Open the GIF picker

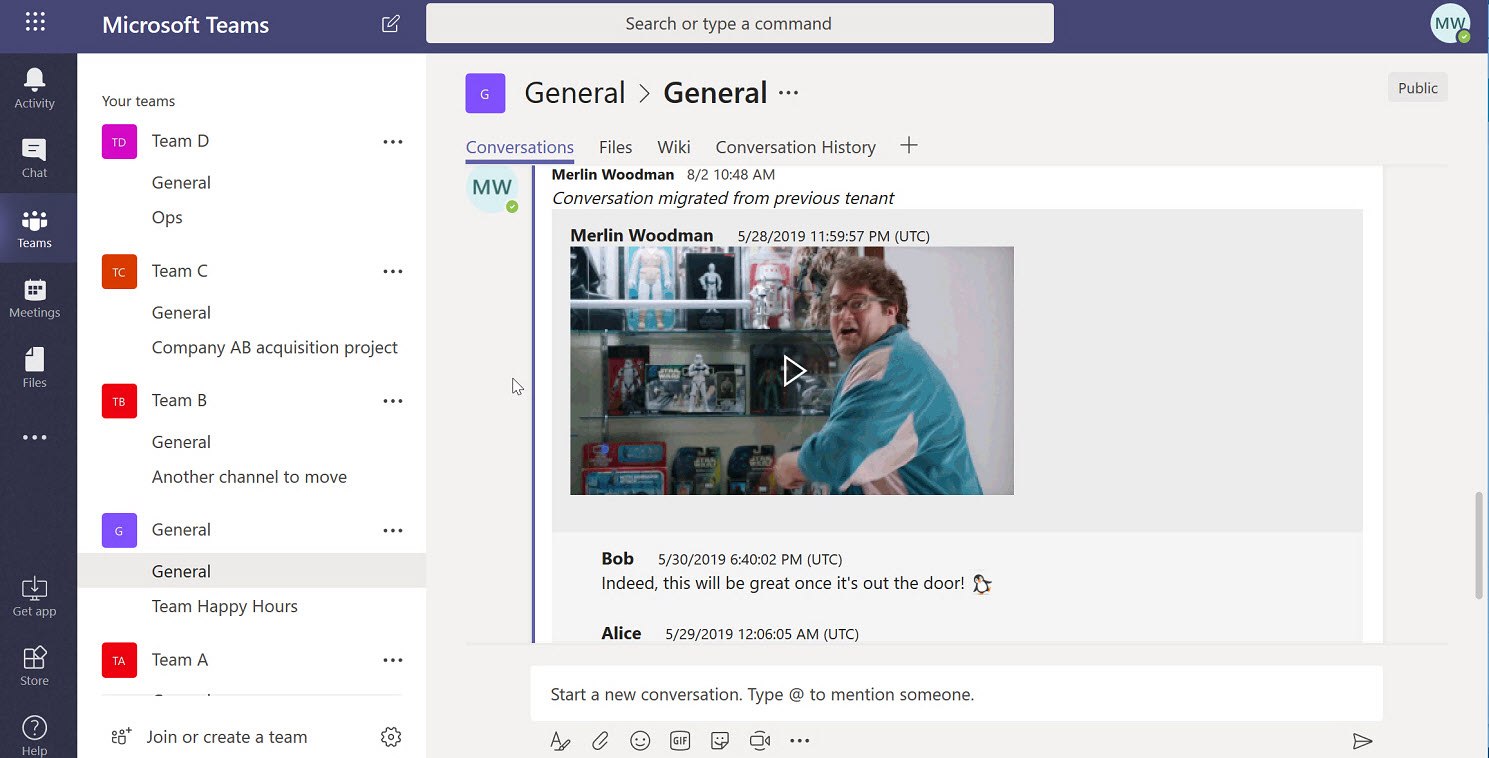[x=680, y=741]
